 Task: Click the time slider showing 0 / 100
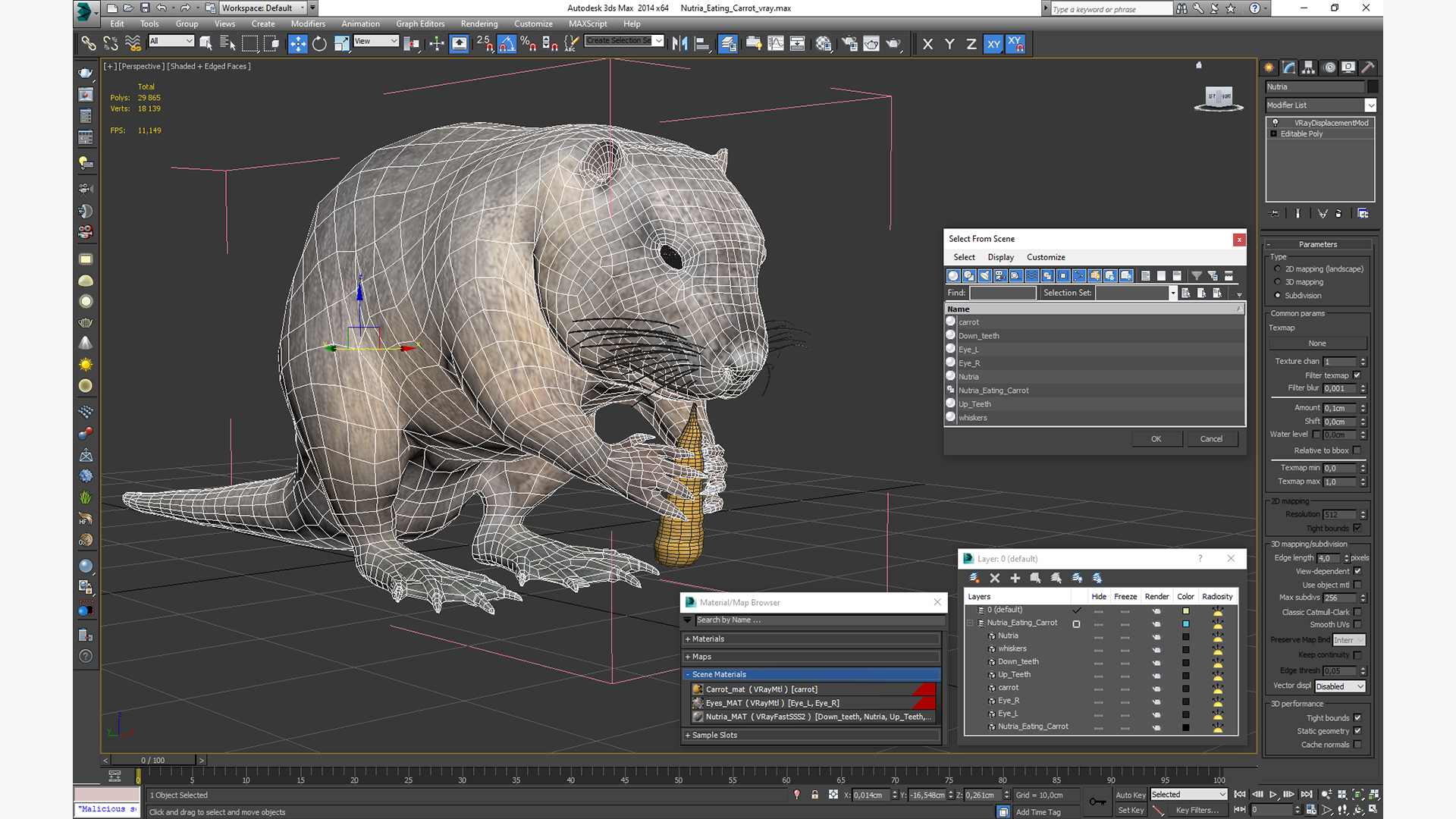pos(154,760)
